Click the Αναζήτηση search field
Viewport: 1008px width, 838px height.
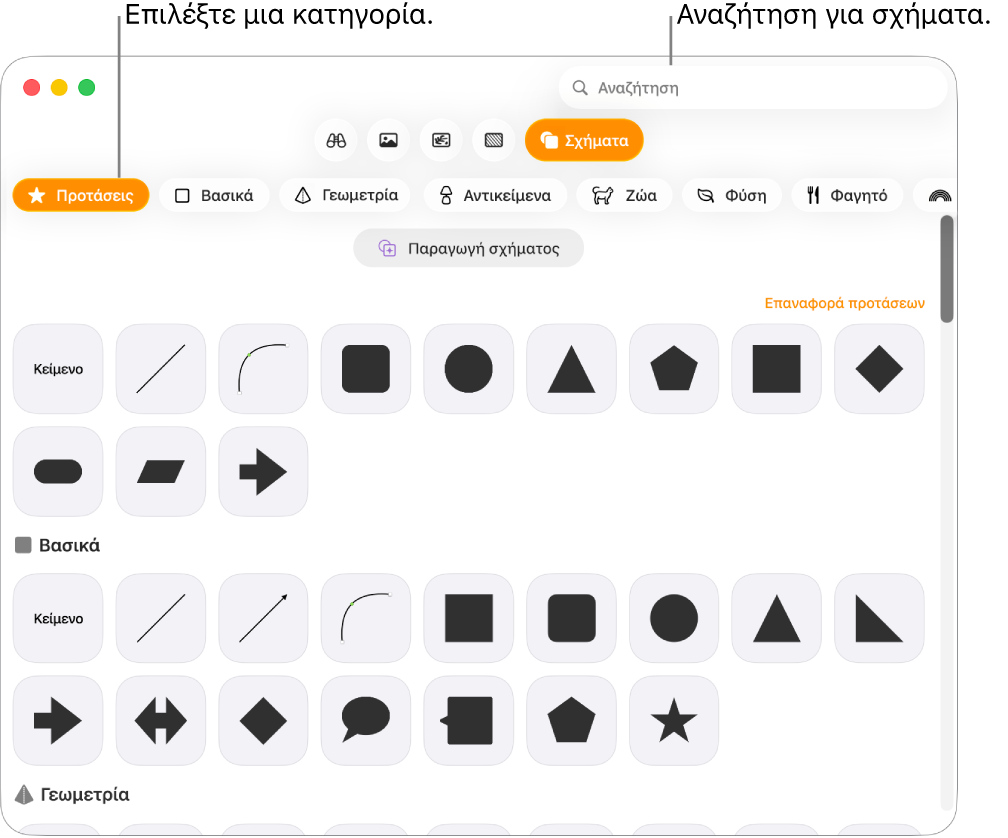coord(753,87)
